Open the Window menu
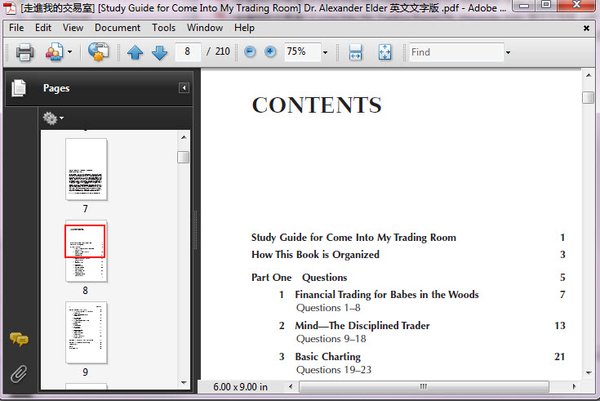 point(205,28)
